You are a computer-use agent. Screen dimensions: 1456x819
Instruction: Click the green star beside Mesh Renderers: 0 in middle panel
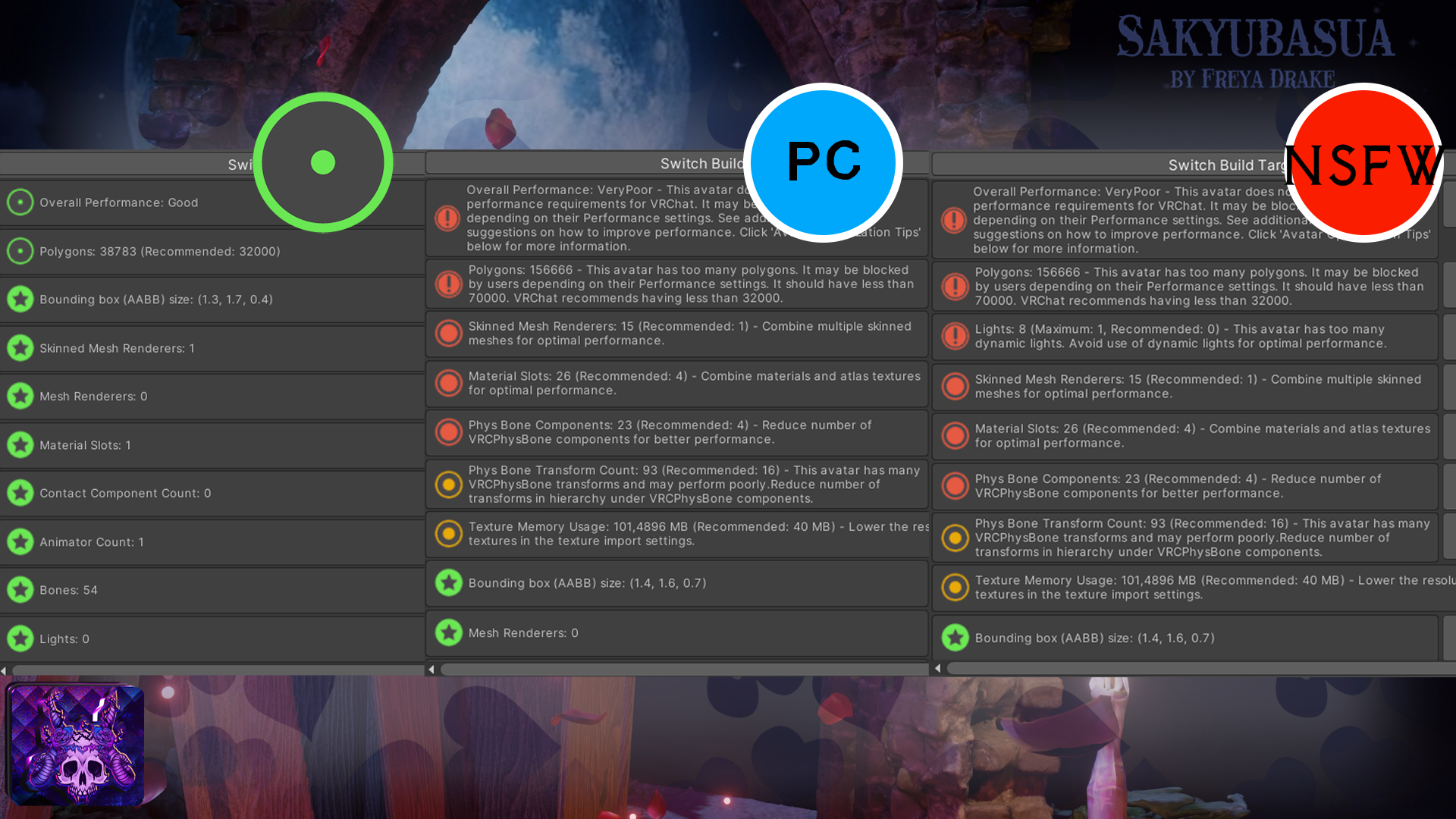click(x=448, y=632)
